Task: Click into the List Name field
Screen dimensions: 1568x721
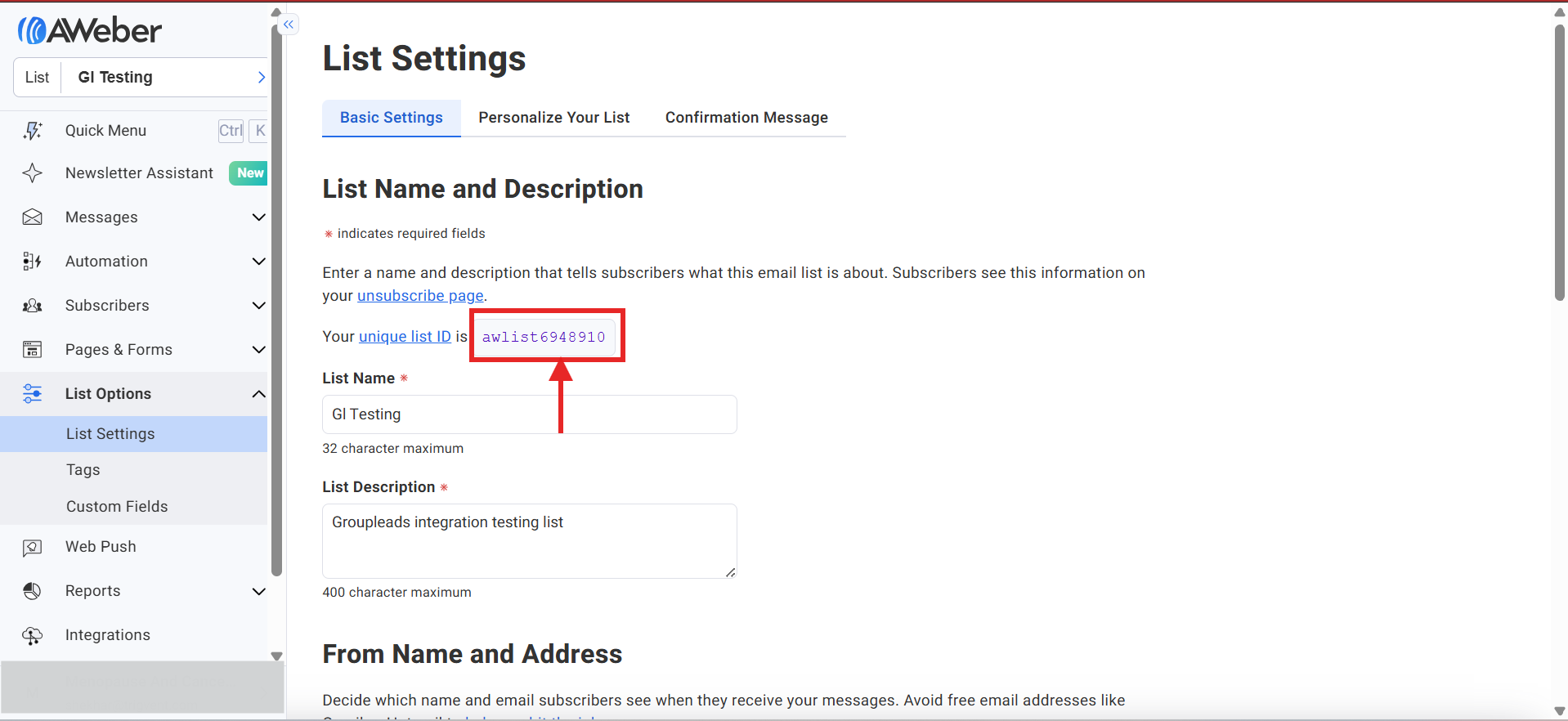Action: tap(530, 414)
